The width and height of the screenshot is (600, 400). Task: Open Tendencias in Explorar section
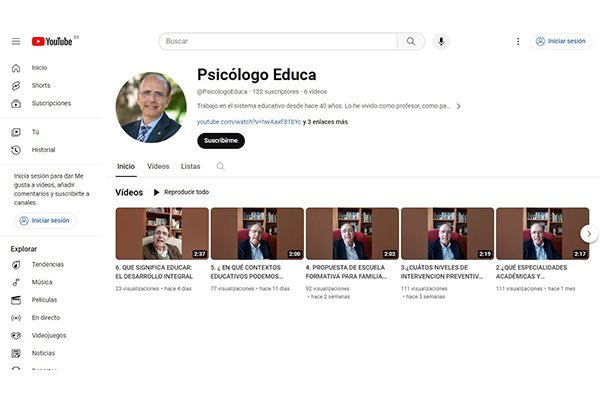point(47,264)
